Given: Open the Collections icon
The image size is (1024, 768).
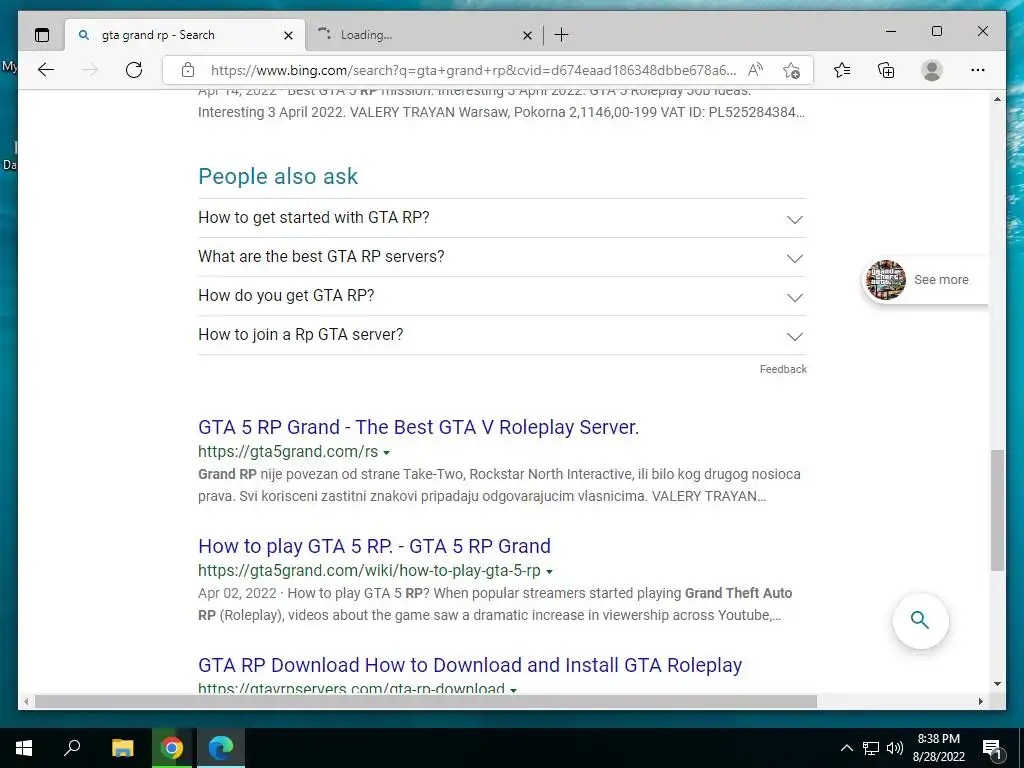Looking at the screenshot, I should [x=886, y=70].
